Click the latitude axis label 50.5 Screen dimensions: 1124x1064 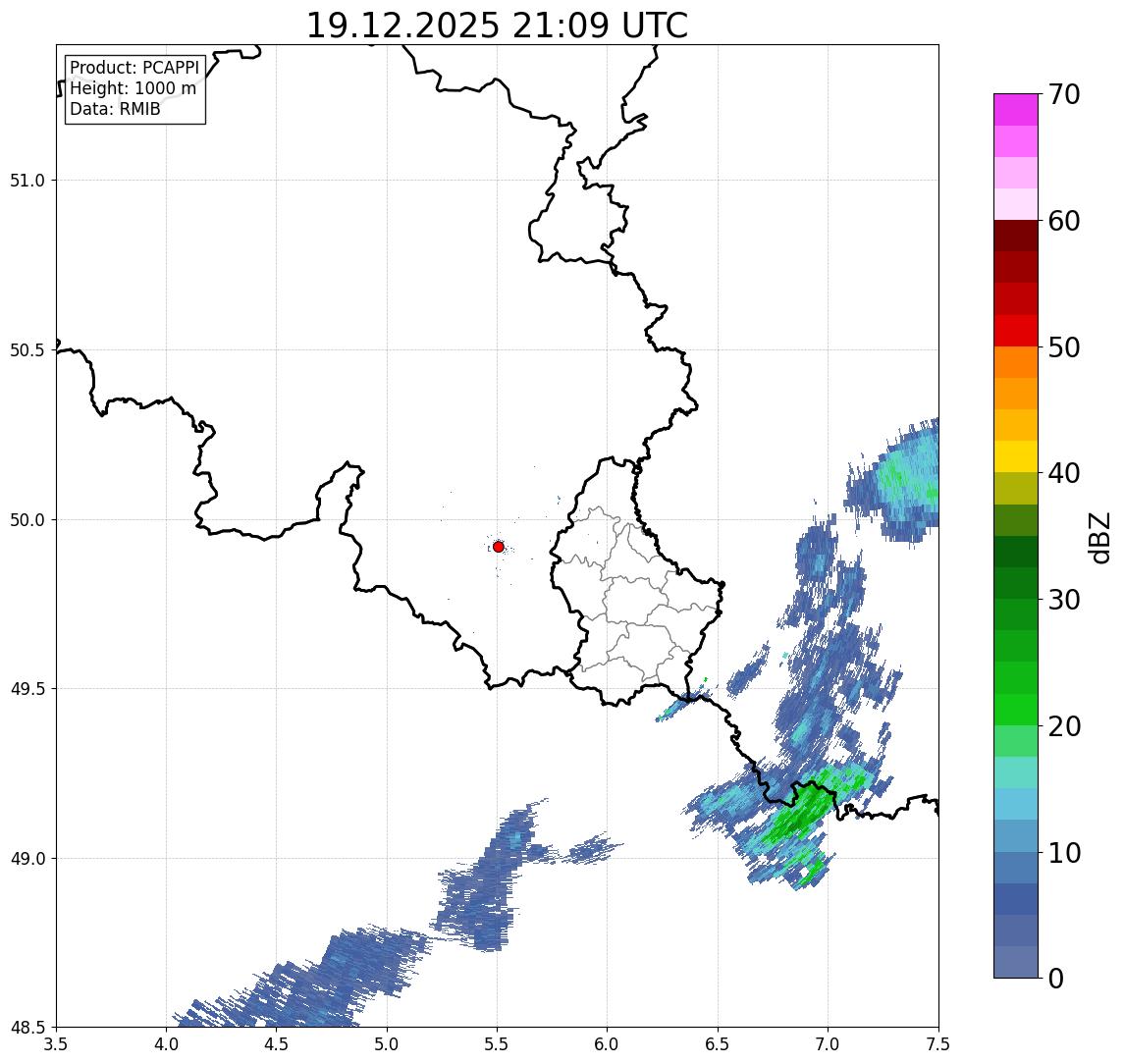click(27, 350)
